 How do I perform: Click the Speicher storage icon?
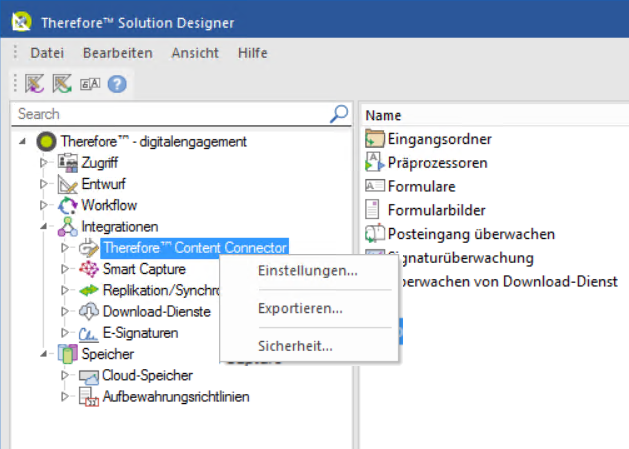point(68,354)
